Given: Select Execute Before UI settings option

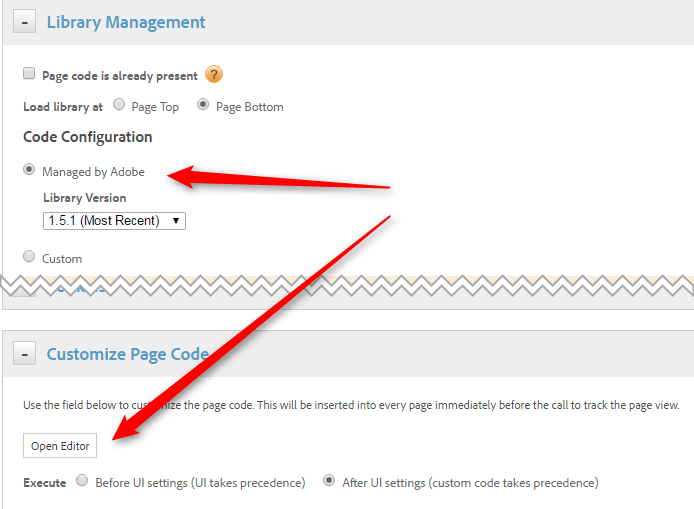Looking at the screenshot, I should click(82, 481).
